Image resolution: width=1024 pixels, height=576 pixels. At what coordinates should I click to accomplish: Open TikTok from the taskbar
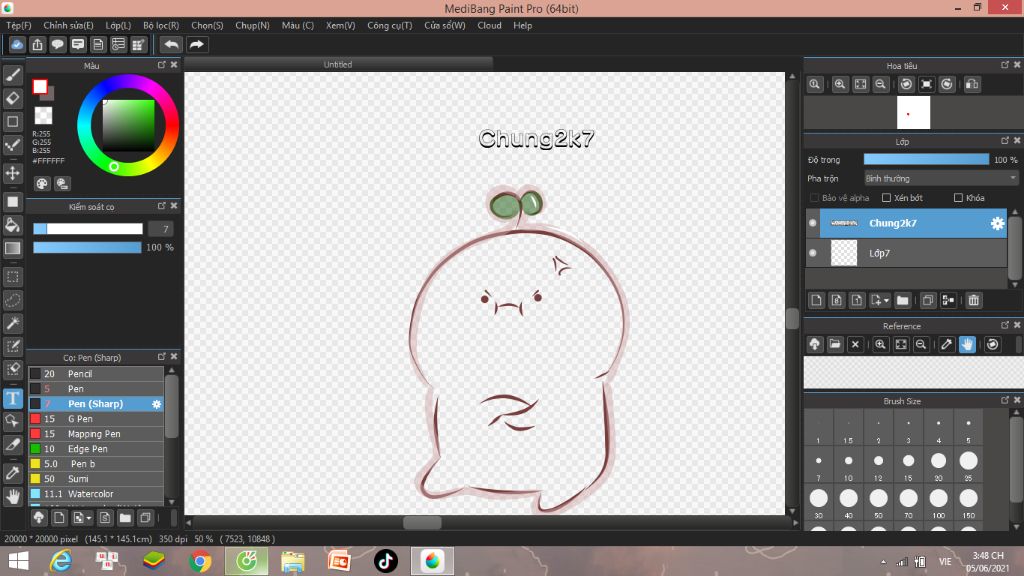click(x=386, y=562)
